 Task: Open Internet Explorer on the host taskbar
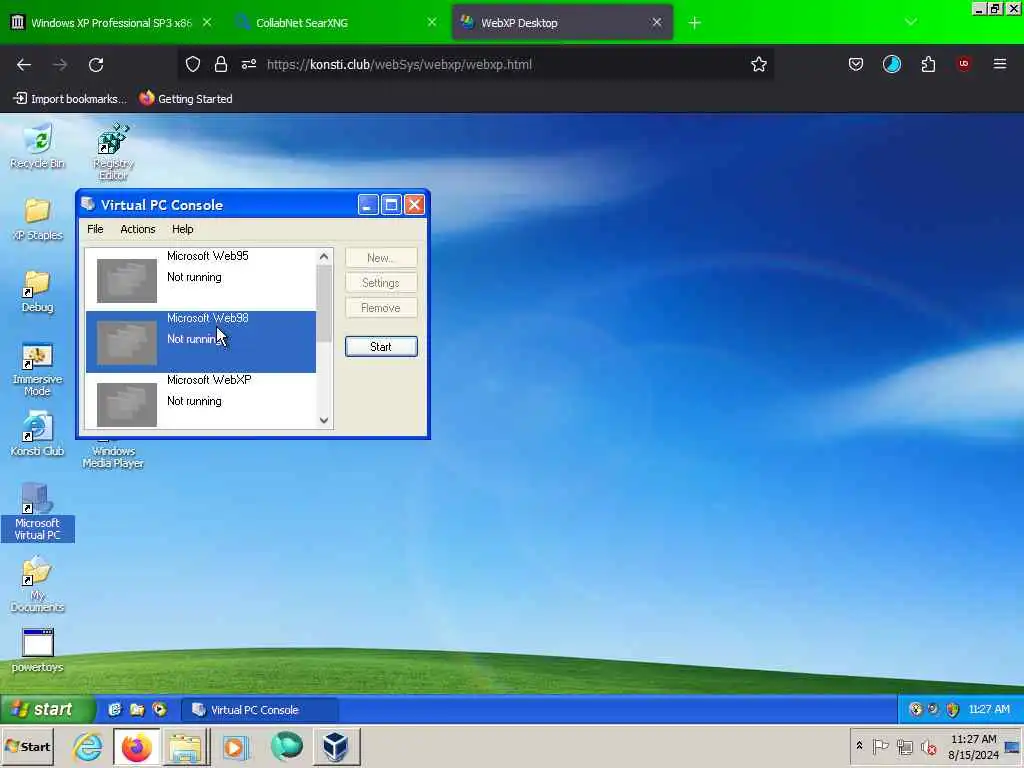coord(88,747)
